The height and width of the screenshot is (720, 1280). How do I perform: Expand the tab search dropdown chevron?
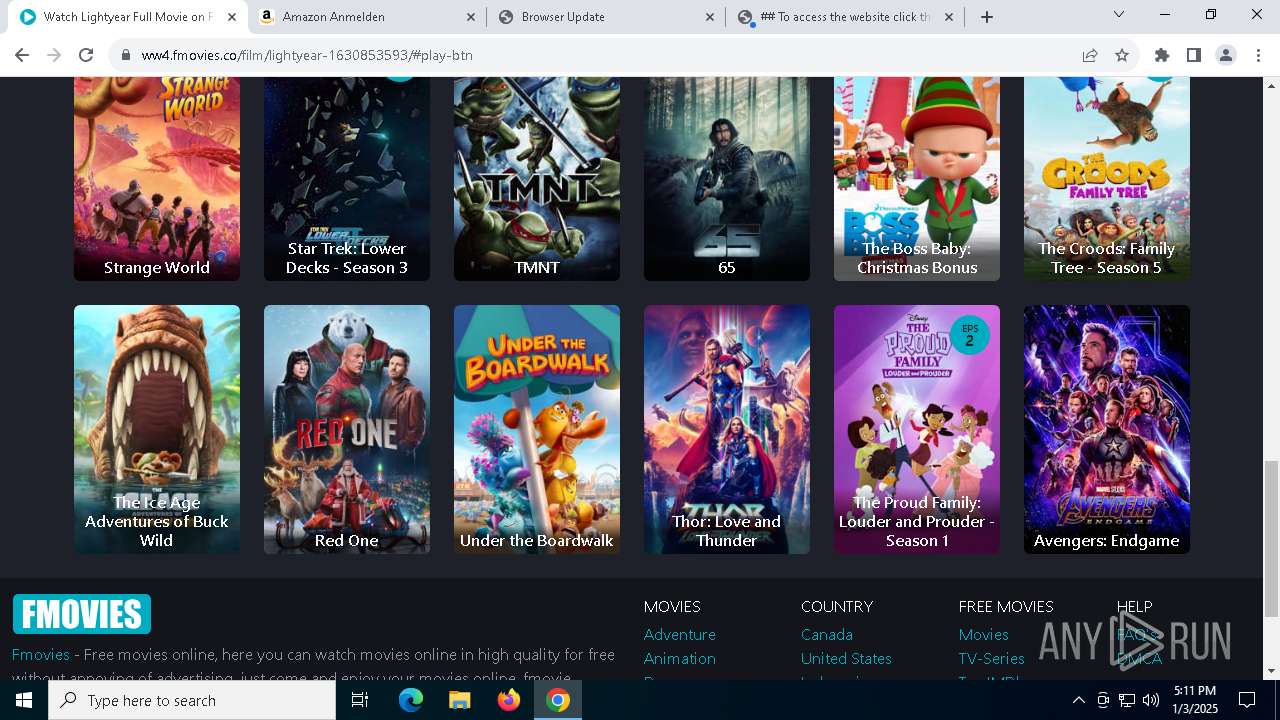pyautogui.click(x=1119, y=15)
